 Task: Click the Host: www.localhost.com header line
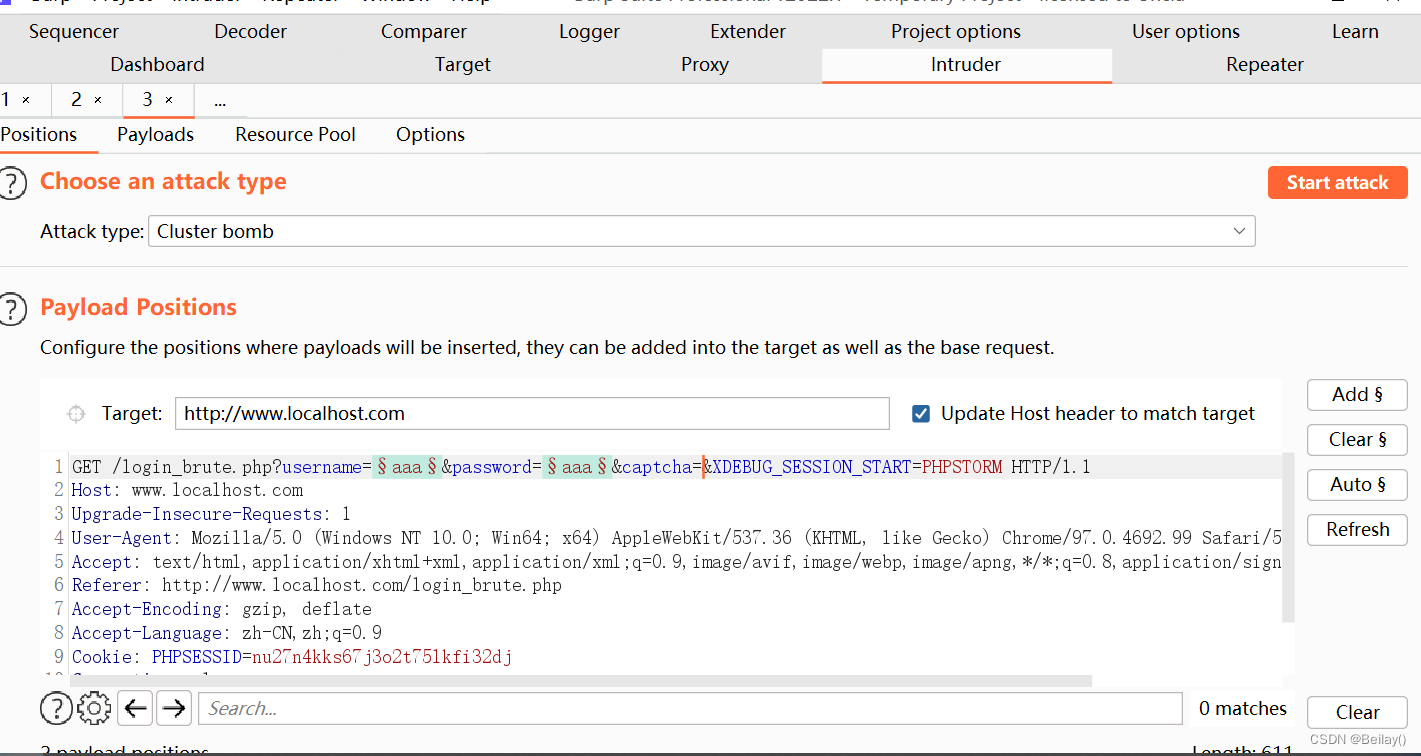(x=187, y=490)
